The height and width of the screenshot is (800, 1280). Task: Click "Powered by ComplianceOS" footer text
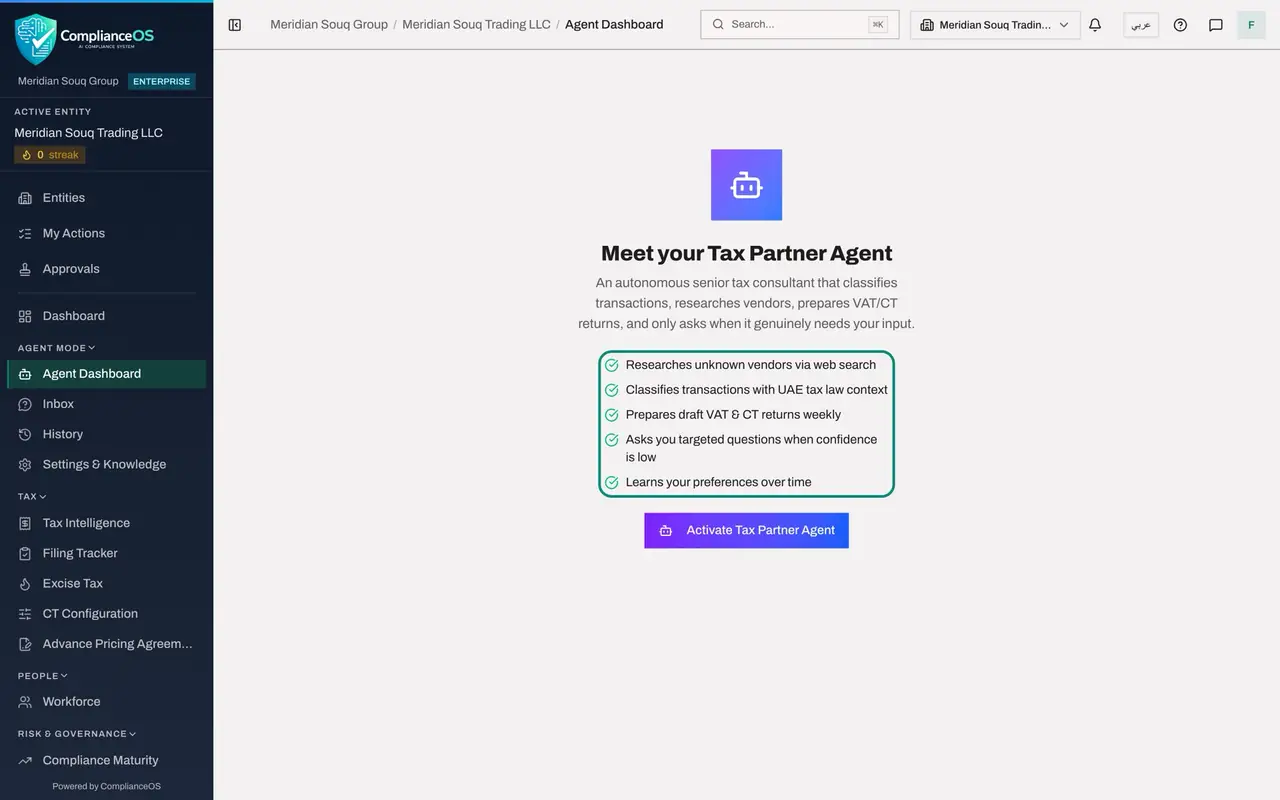point(106,786)
